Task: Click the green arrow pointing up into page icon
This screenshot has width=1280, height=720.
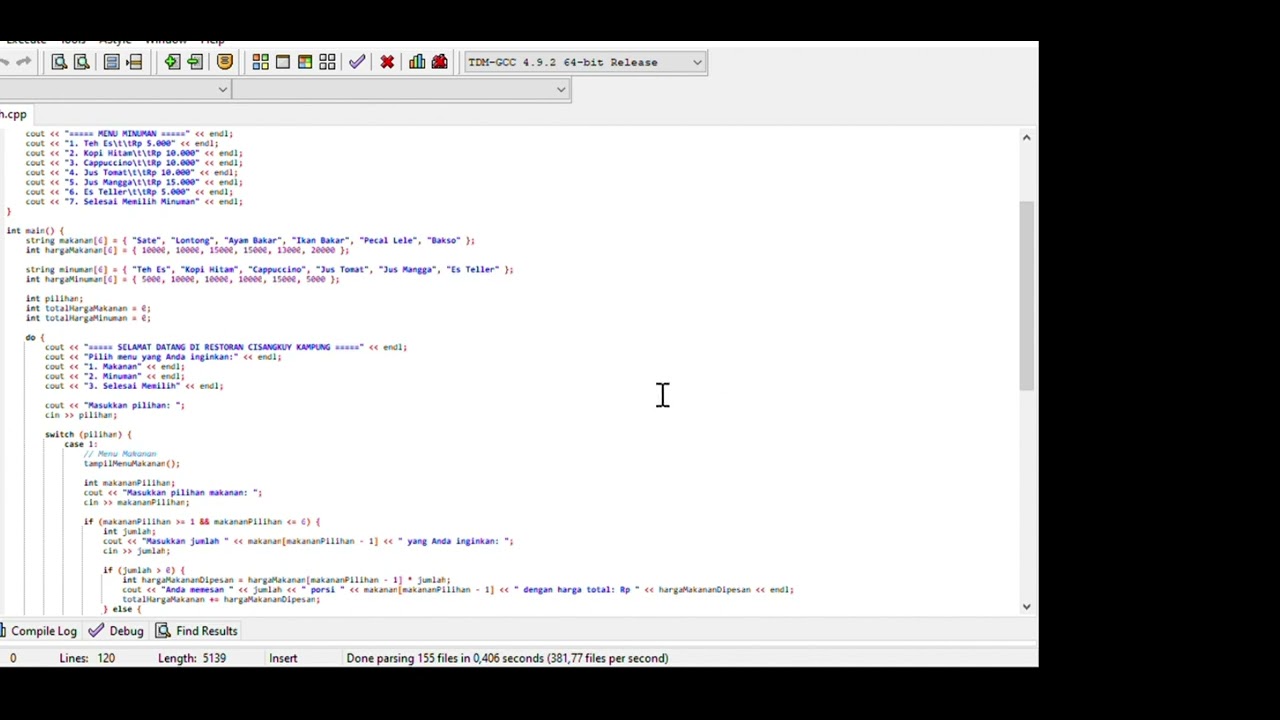Action: [172, 62]
